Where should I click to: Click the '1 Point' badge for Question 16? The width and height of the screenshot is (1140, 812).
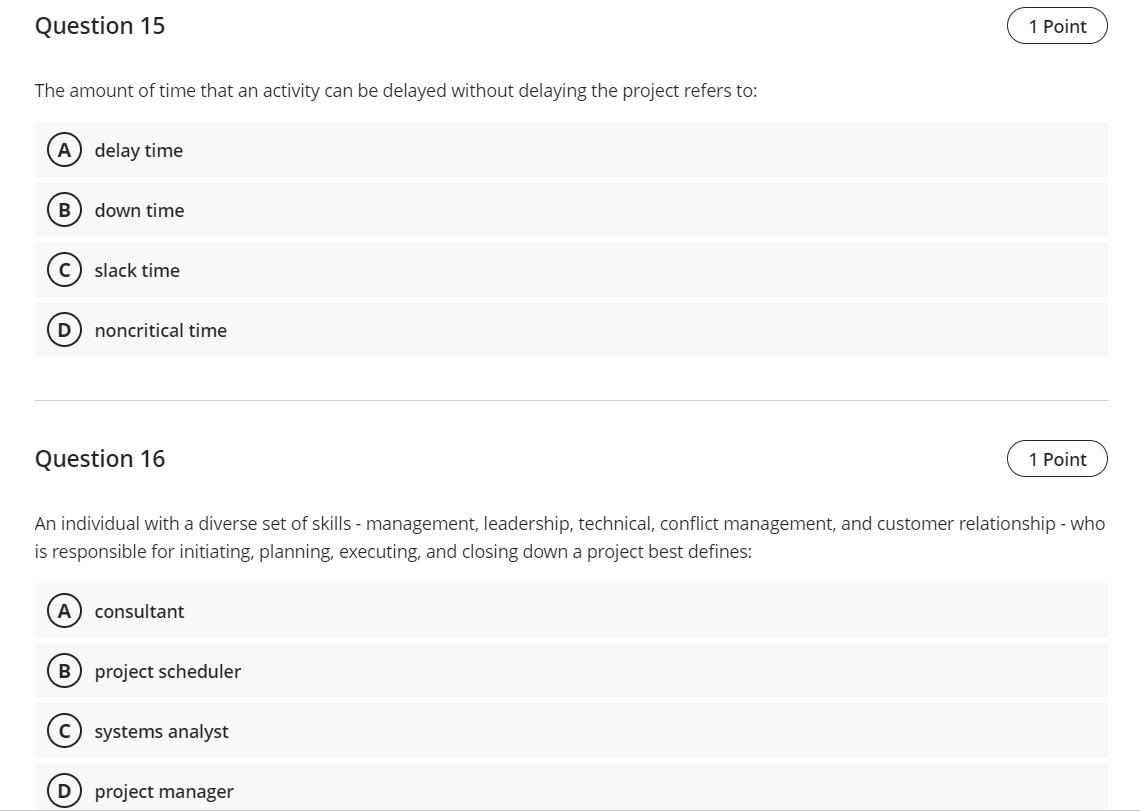tap(1057, 459)
